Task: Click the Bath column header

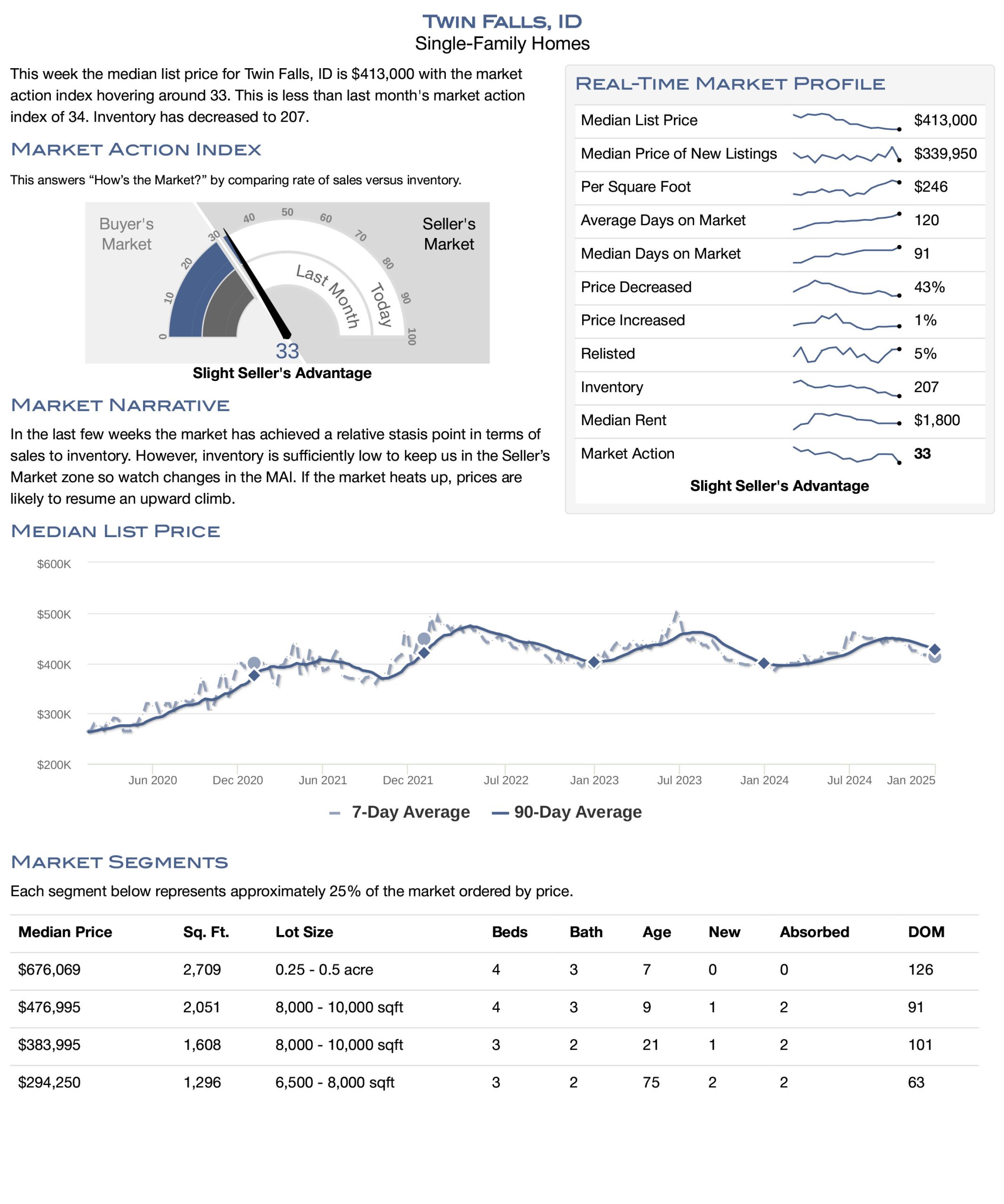Action: tap(586, 932)
